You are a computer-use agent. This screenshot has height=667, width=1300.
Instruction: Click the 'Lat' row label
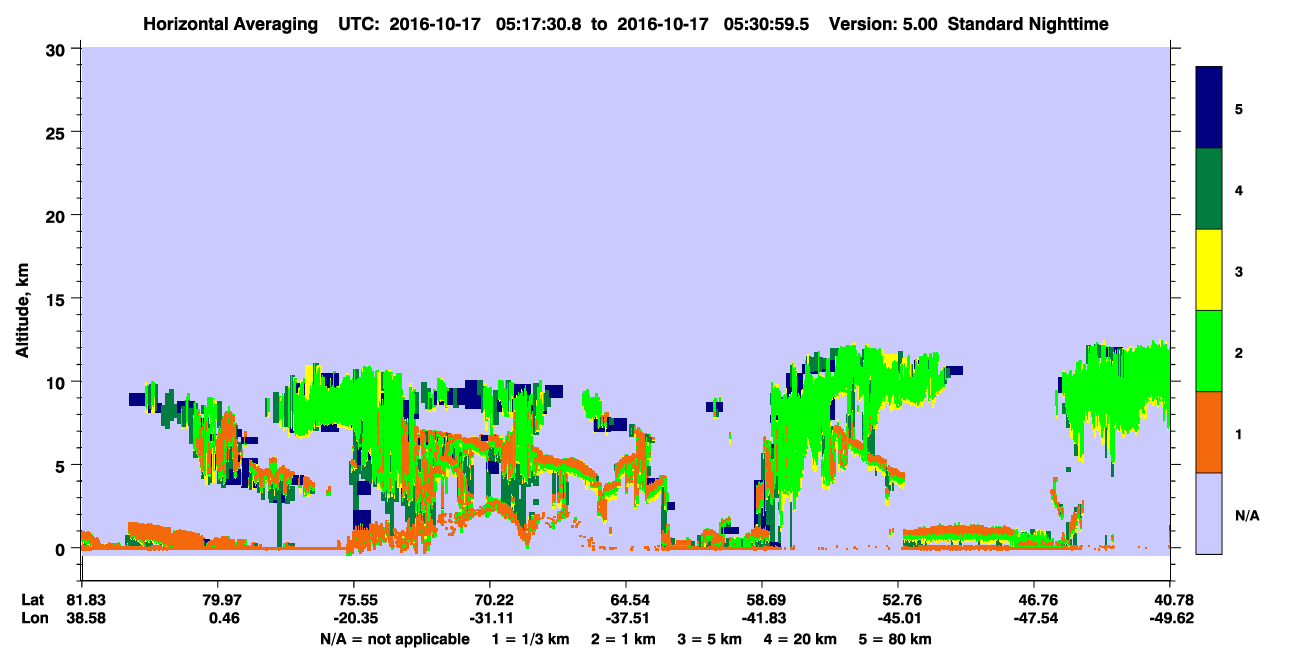coord(33,600)
